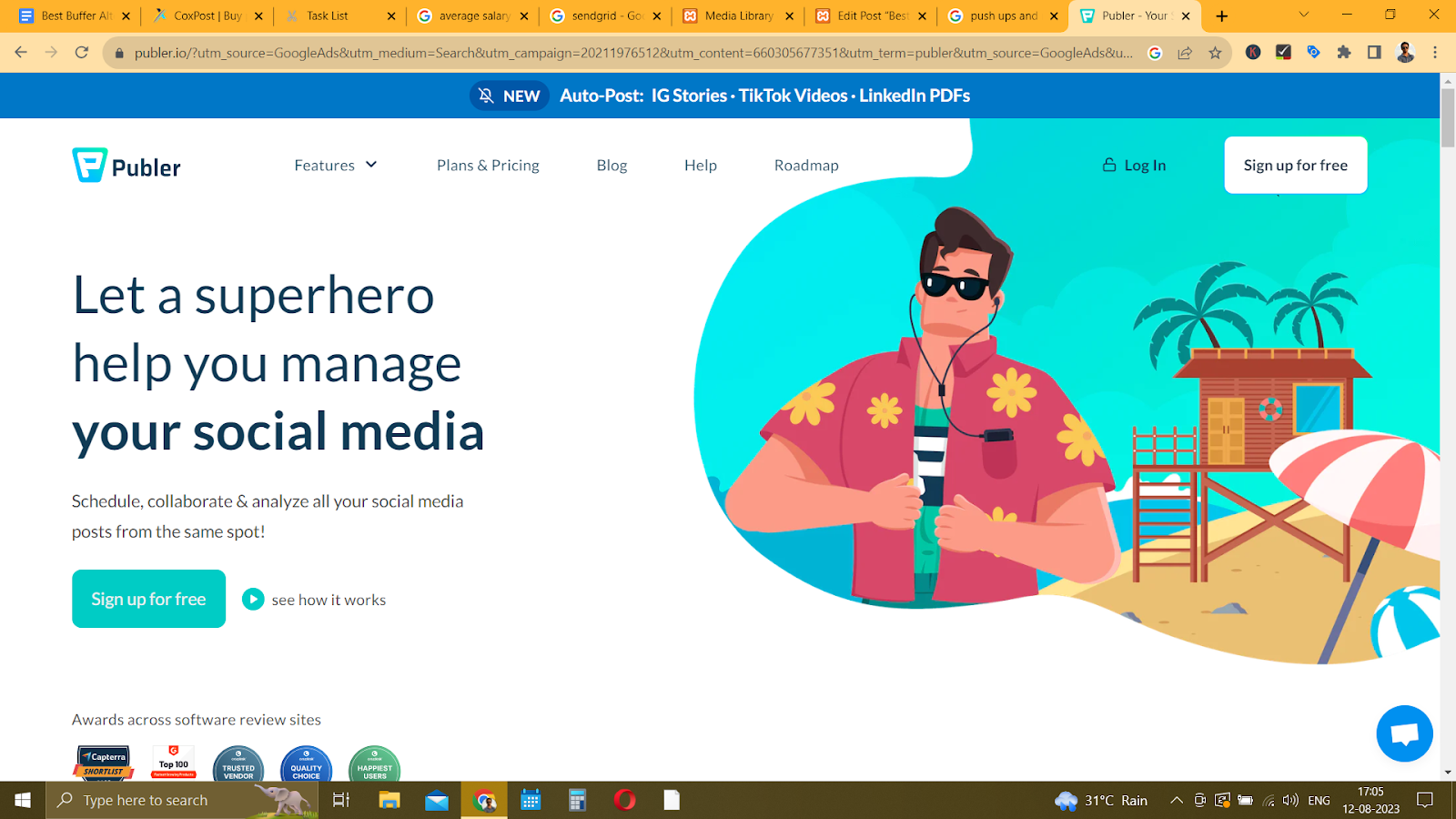1456x819 pixels.
Task: Open the Chrome profile avatar
Action: click(1405, 53)
